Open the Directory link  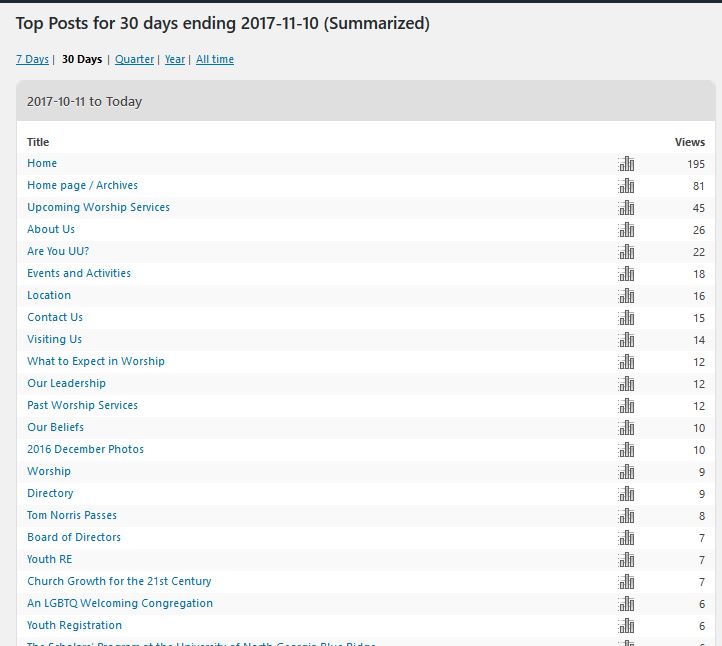click(x=50, y=494)
